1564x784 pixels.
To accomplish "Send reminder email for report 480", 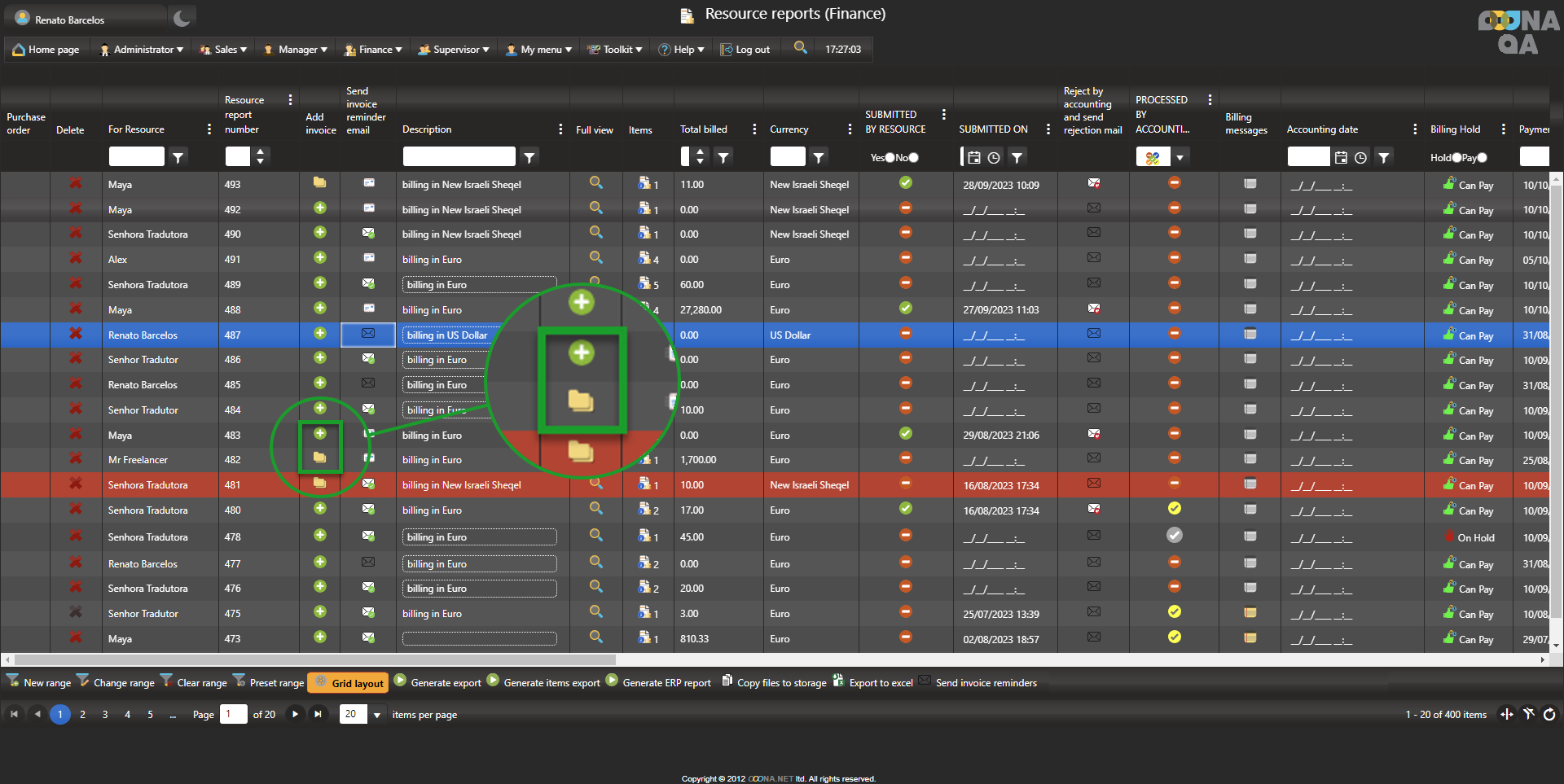I will (368, 510).
